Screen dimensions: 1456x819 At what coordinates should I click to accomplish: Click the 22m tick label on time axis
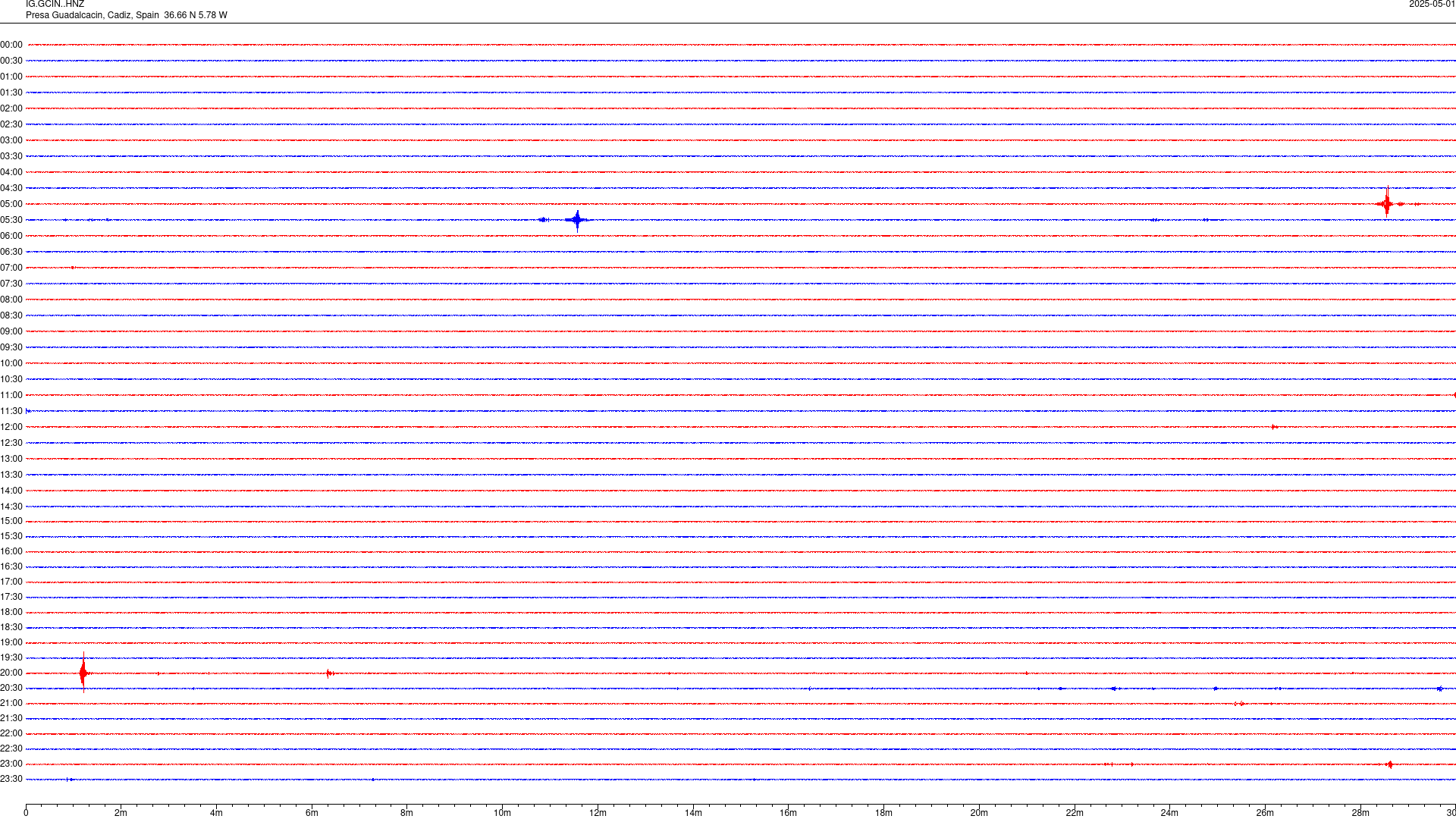click(x=1075, y=813)
